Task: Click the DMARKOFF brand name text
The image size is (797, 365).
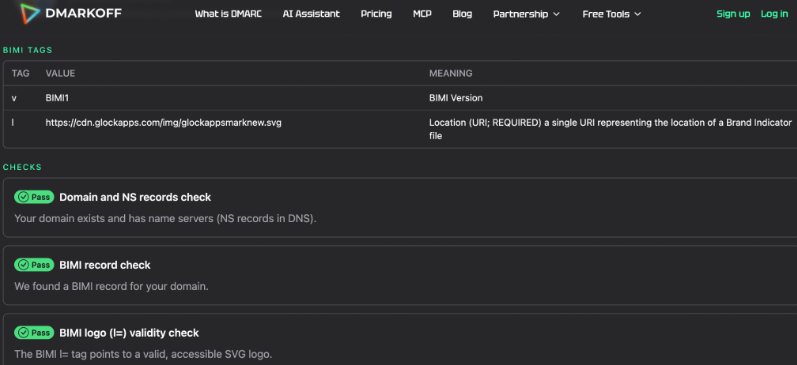Action: 83,13
